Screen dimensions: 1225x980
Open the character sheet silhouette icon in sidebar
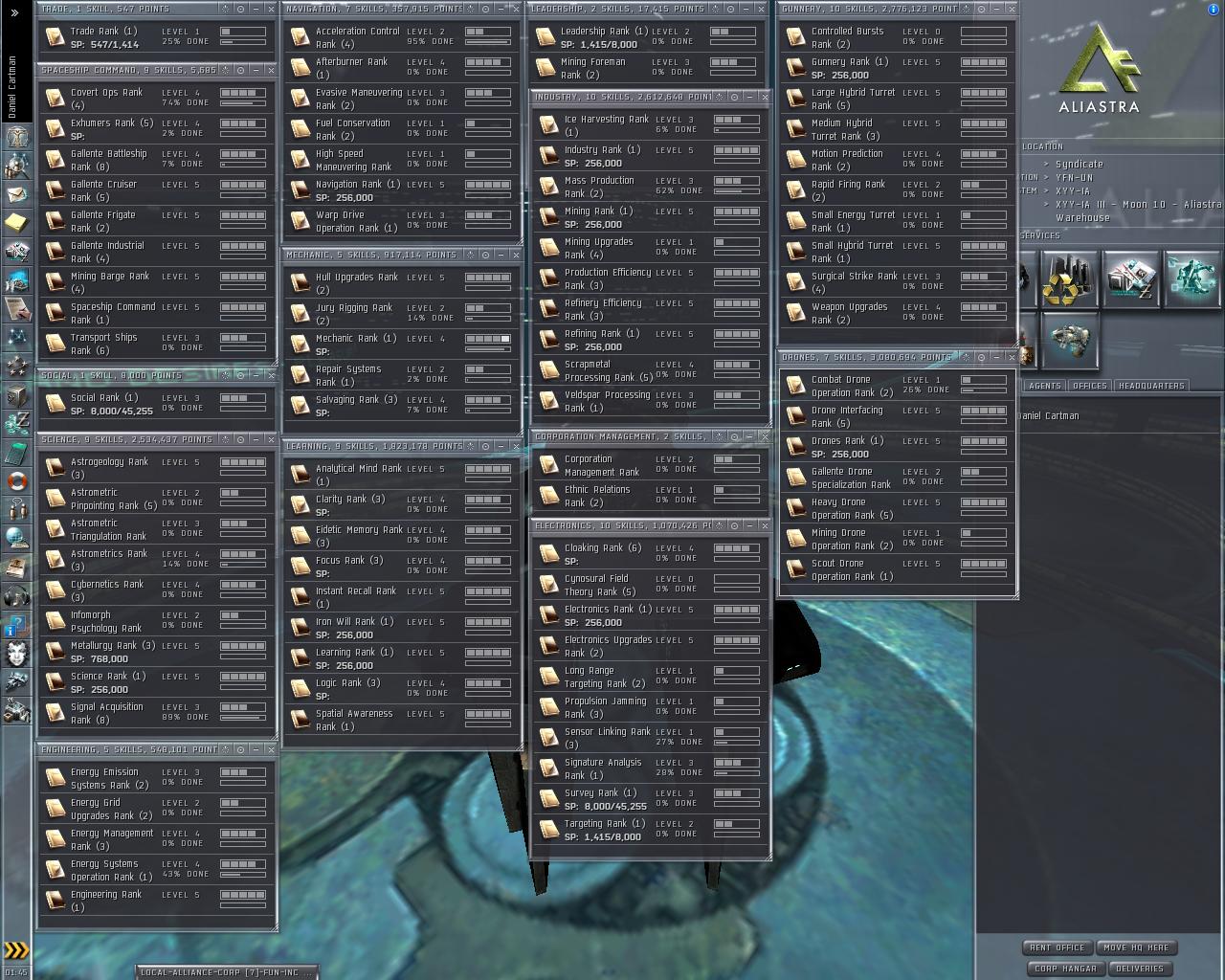16,136
